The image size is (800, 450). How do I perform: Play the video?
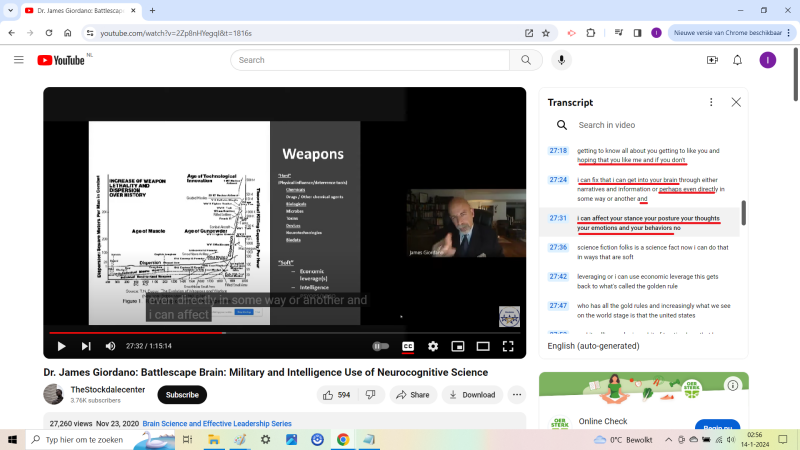click(61, 346)
